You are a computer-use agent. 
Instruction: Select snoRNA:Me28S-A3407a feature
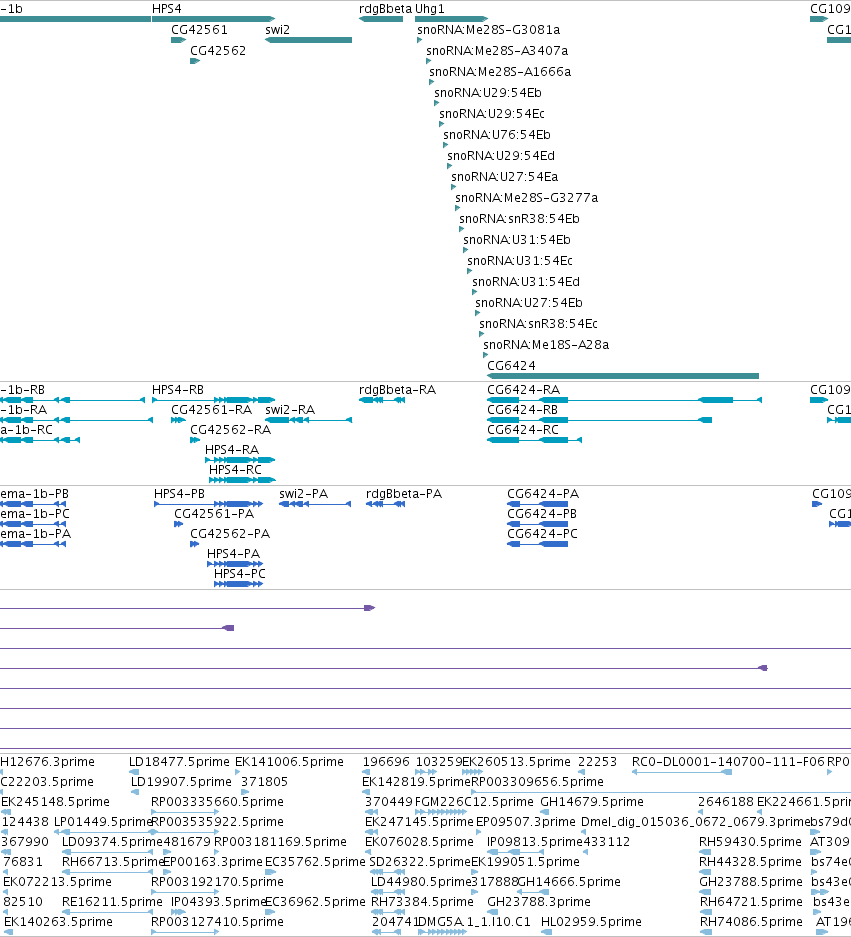[428, 61]
